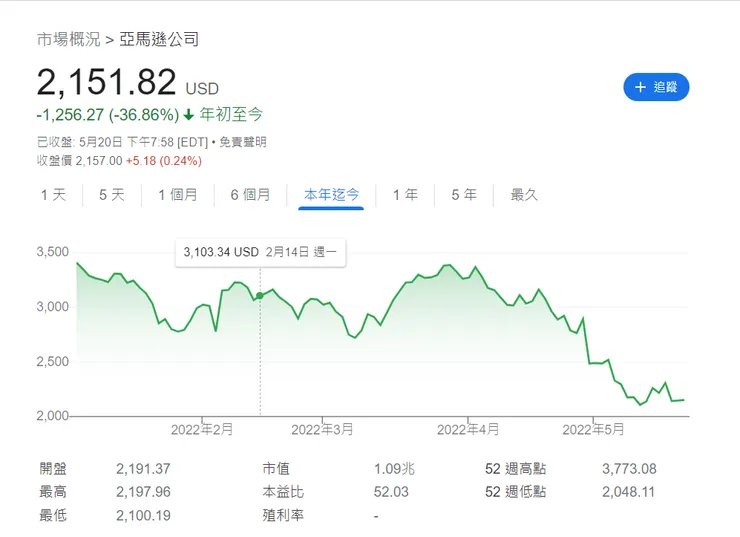The image size is (740, 537).
Task: Click the 3,500 y-axis label
Action: pyautogui.click(x=52, y=252)
